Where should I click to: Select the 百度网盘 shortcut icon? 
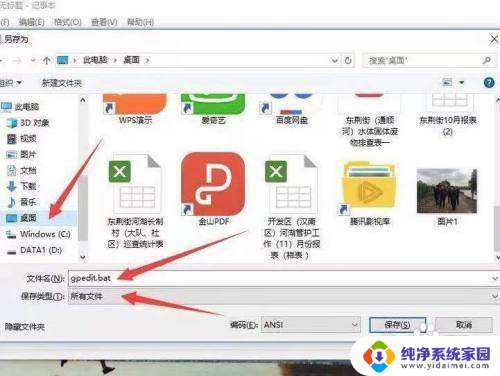(291, 104)
